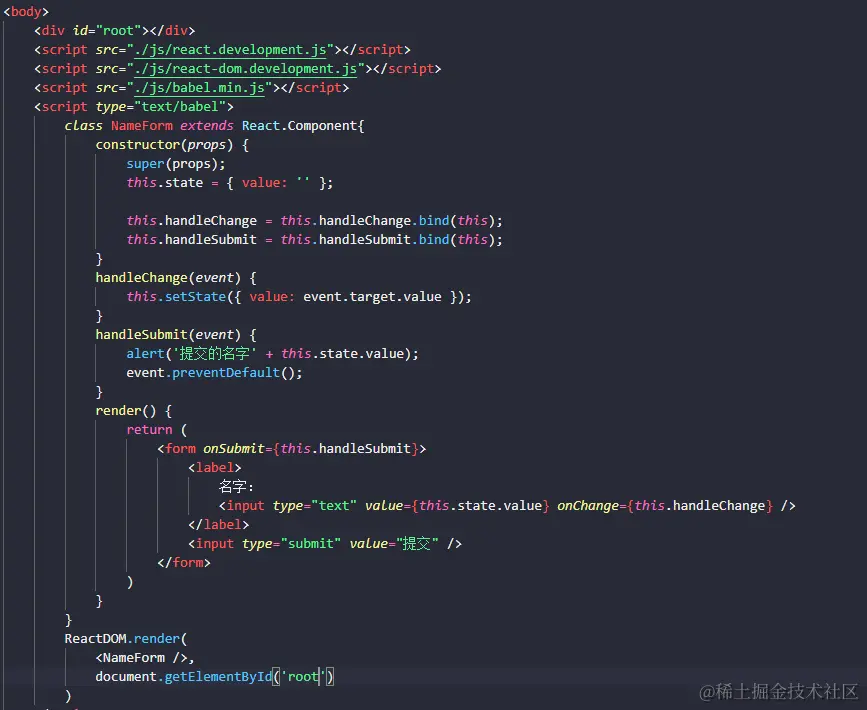Click the handleChange(event) method definition
This screenshot has height=710, width=867.
[x=168, y=278]
